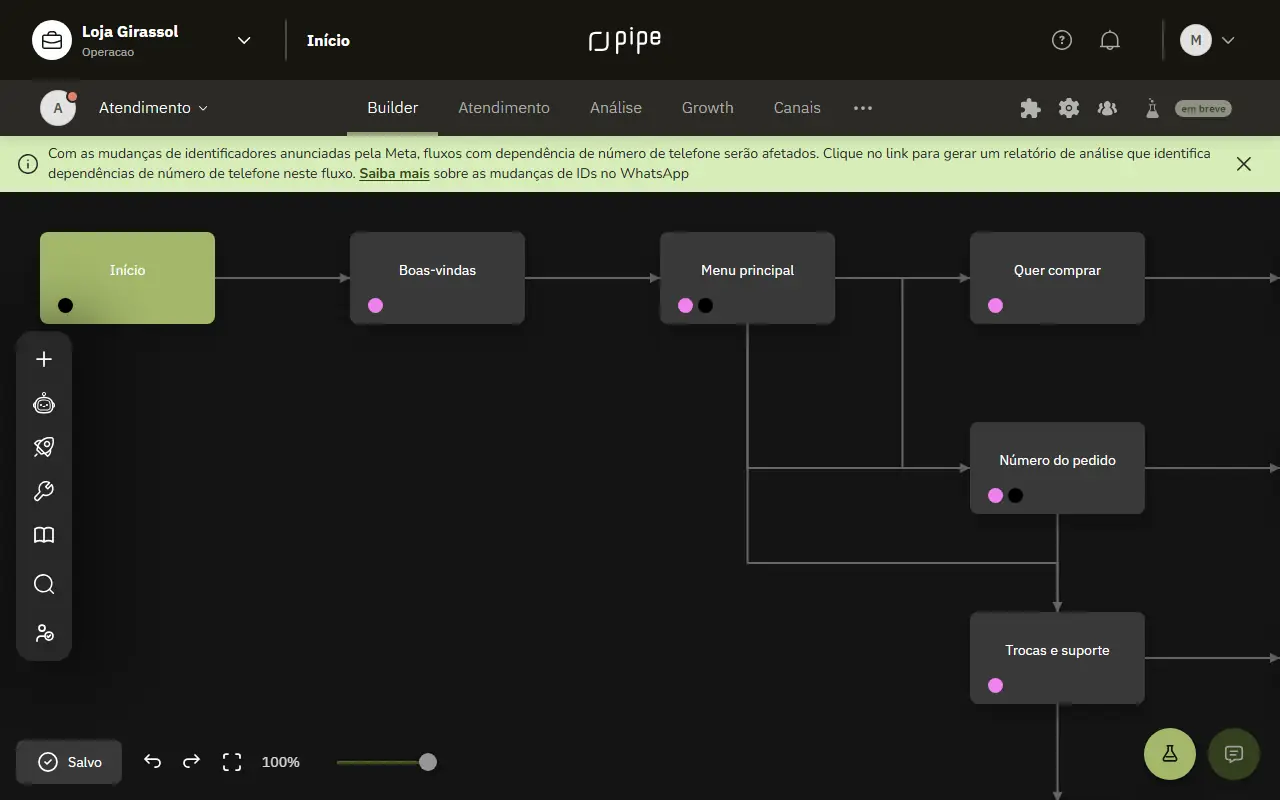Open the user profile M dropdown
Viewport: 1280px width, 800px height.
tap(1207, 40)
